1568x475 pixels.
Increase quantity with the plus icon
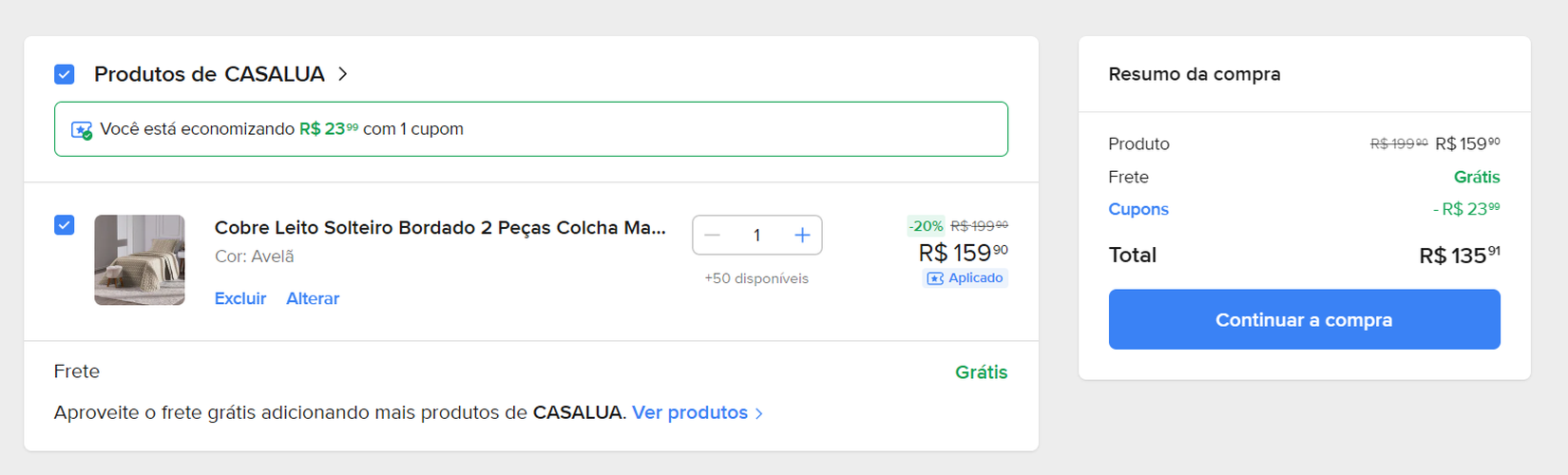click(x=802, y=236)
